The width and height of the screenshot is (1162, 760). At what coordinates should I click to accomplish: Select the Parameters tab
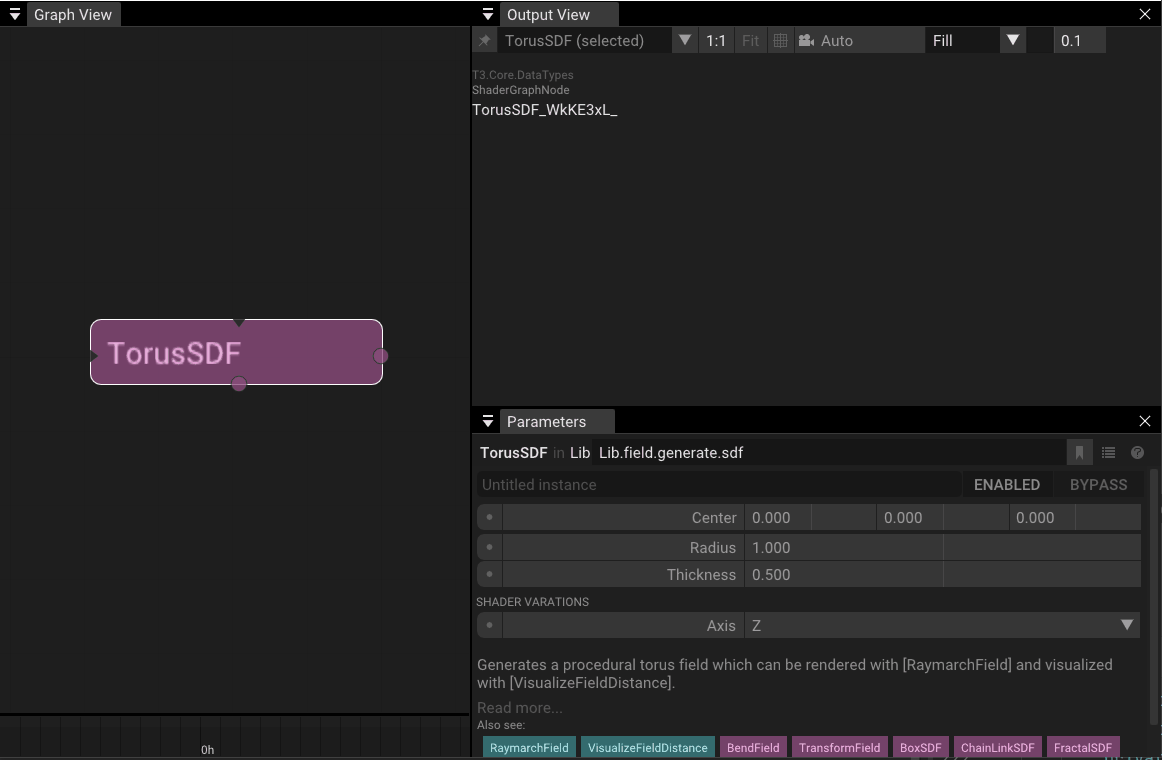point(546,422)
